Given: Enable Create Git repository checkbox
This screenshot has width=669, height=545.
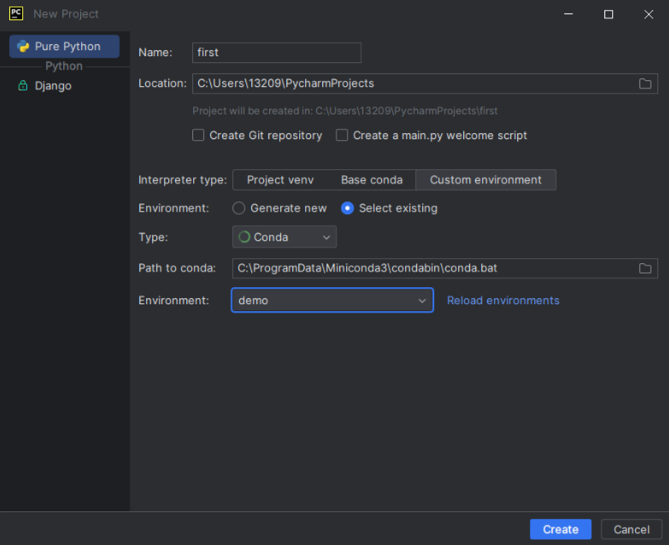Looking at the screenshot, I should (x=198, y=135).
